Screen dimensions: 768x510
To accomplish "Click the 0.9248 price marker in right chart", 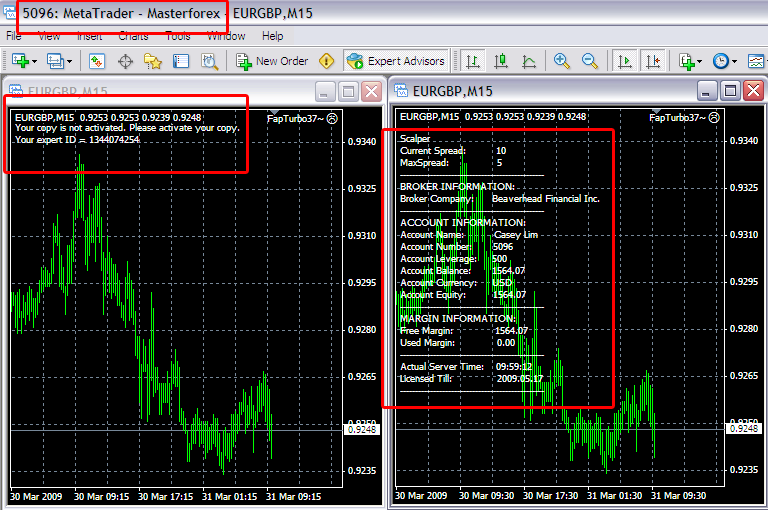I will pyautogui.click(x=744, y=429).
